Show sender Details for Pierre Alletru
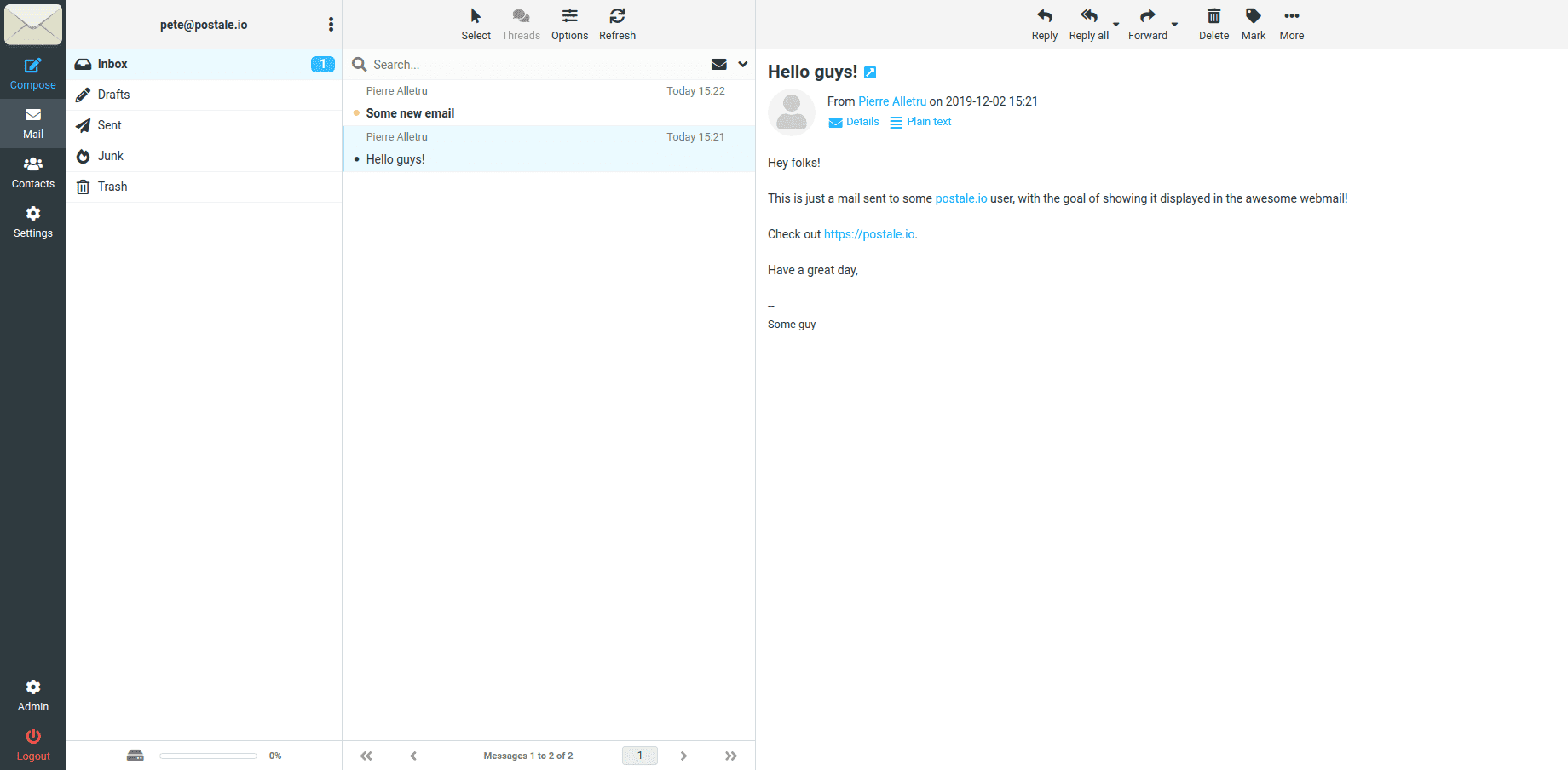The image size is (1568, 770). pyautogui.click(x=853, y=122)
